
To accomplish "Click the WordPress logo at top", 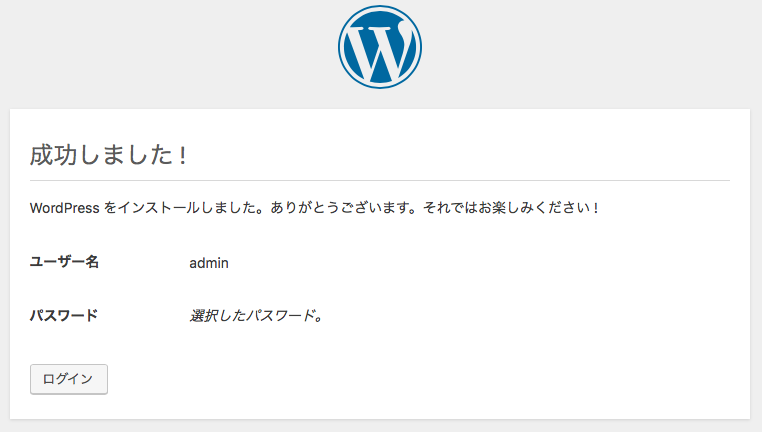I will [380, 47].
